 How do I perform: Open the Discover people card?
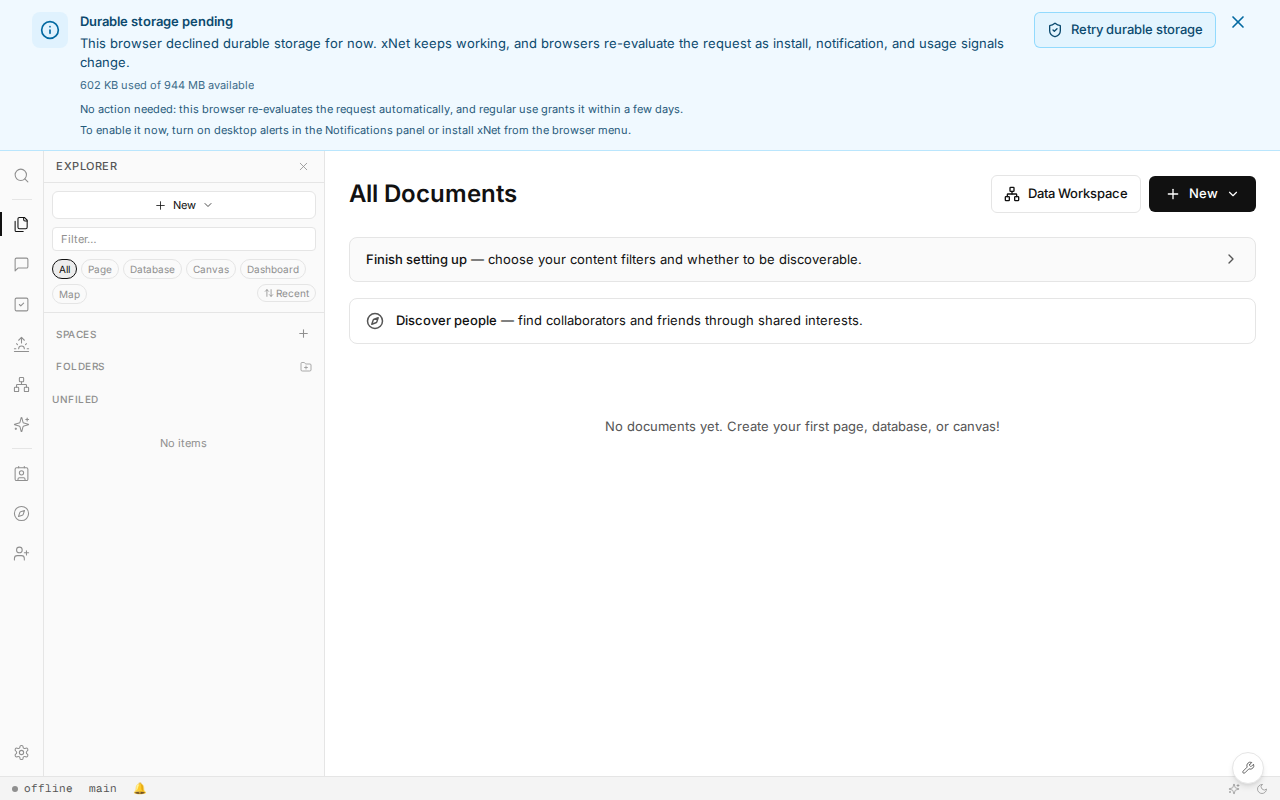point(802,321)
